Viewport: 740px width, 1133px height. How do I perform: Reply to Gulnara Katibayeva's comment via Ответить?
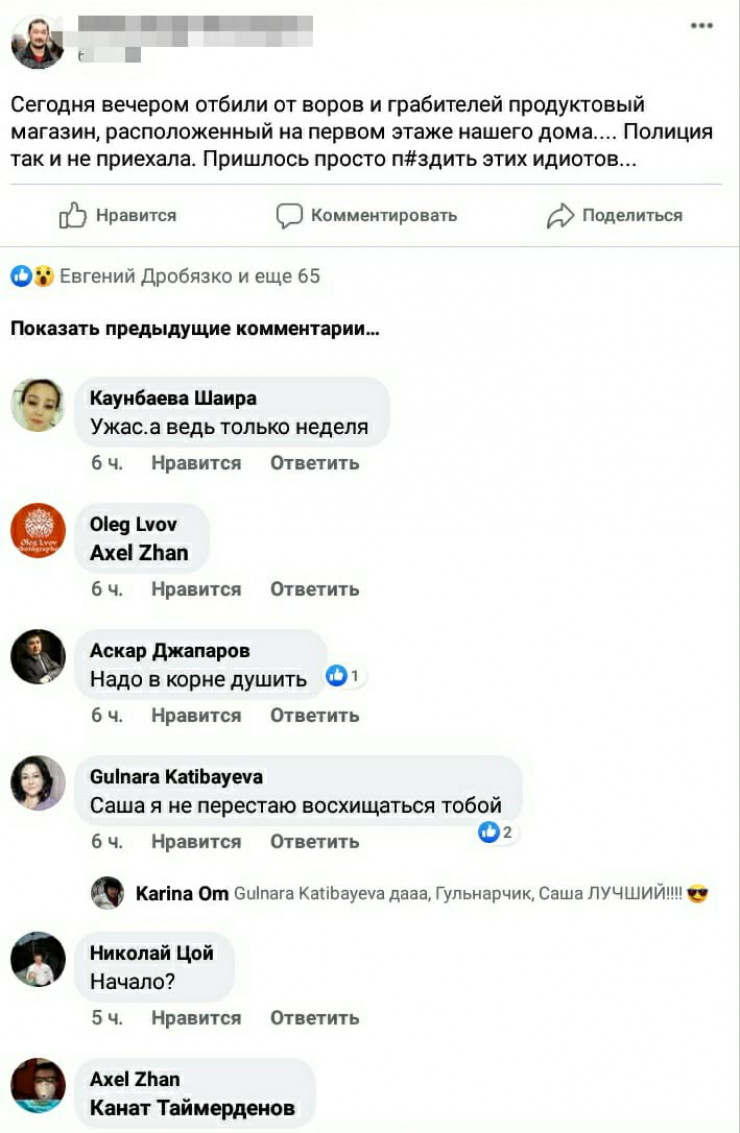click(314, 842)
